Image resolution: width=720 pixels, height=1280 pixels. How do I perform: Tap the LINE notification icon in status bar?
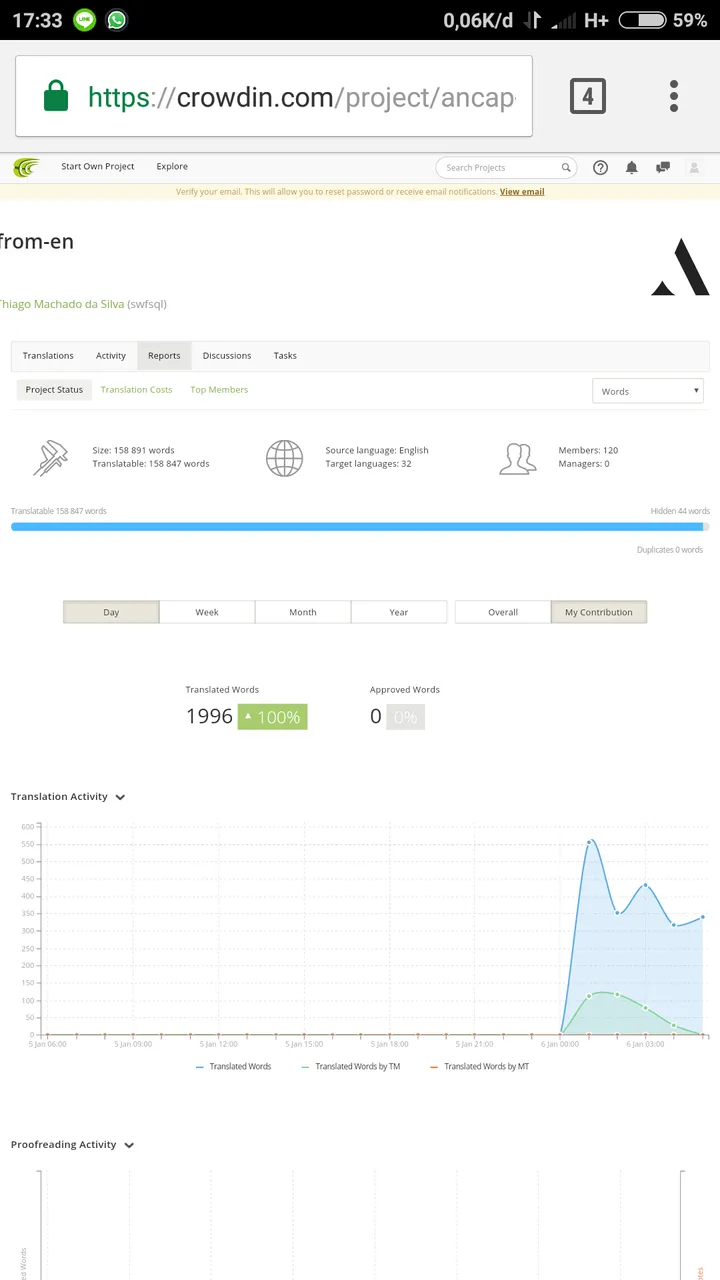pos(85,20)
